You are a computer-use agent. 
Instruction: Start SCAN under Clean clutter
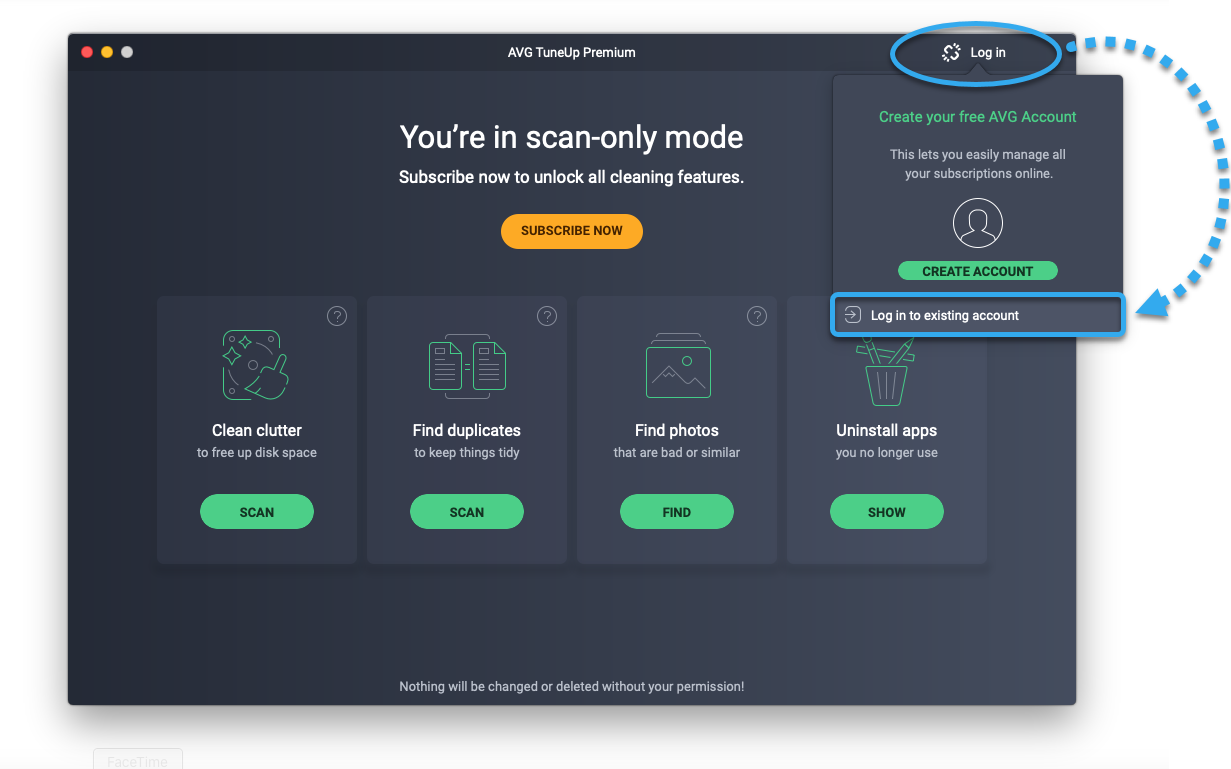[x=257, y=512]
